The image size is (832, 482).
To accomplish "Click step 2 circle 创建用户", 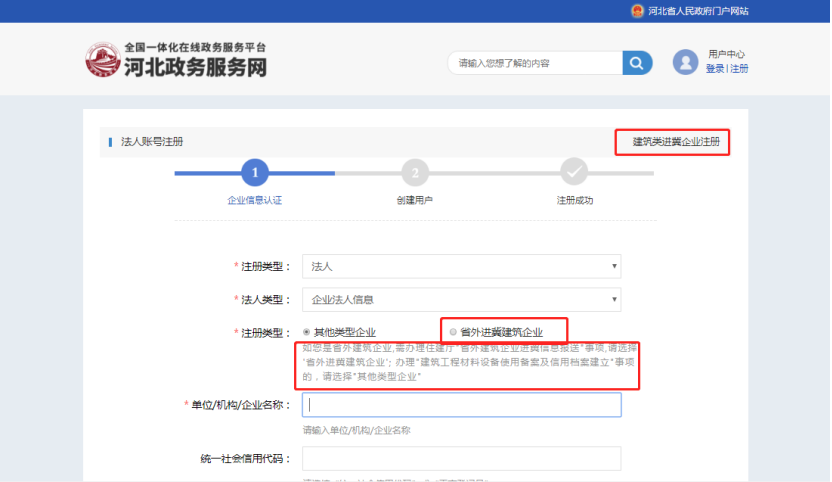I will pos(414,173).
